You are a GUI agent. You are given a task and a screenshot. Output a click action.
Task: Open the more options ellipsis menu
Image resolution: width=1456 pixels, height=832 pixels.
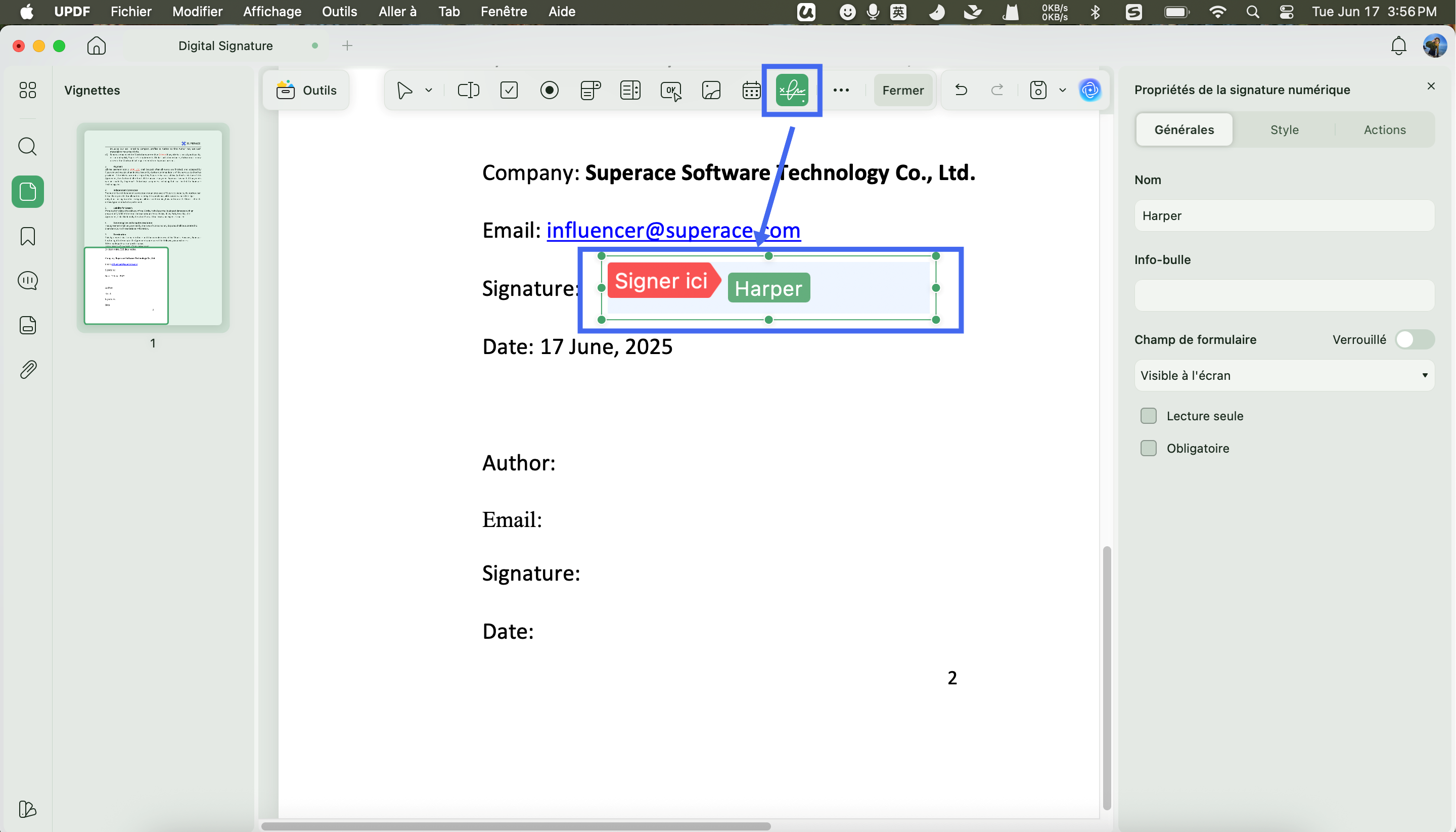tap(841, 91)
